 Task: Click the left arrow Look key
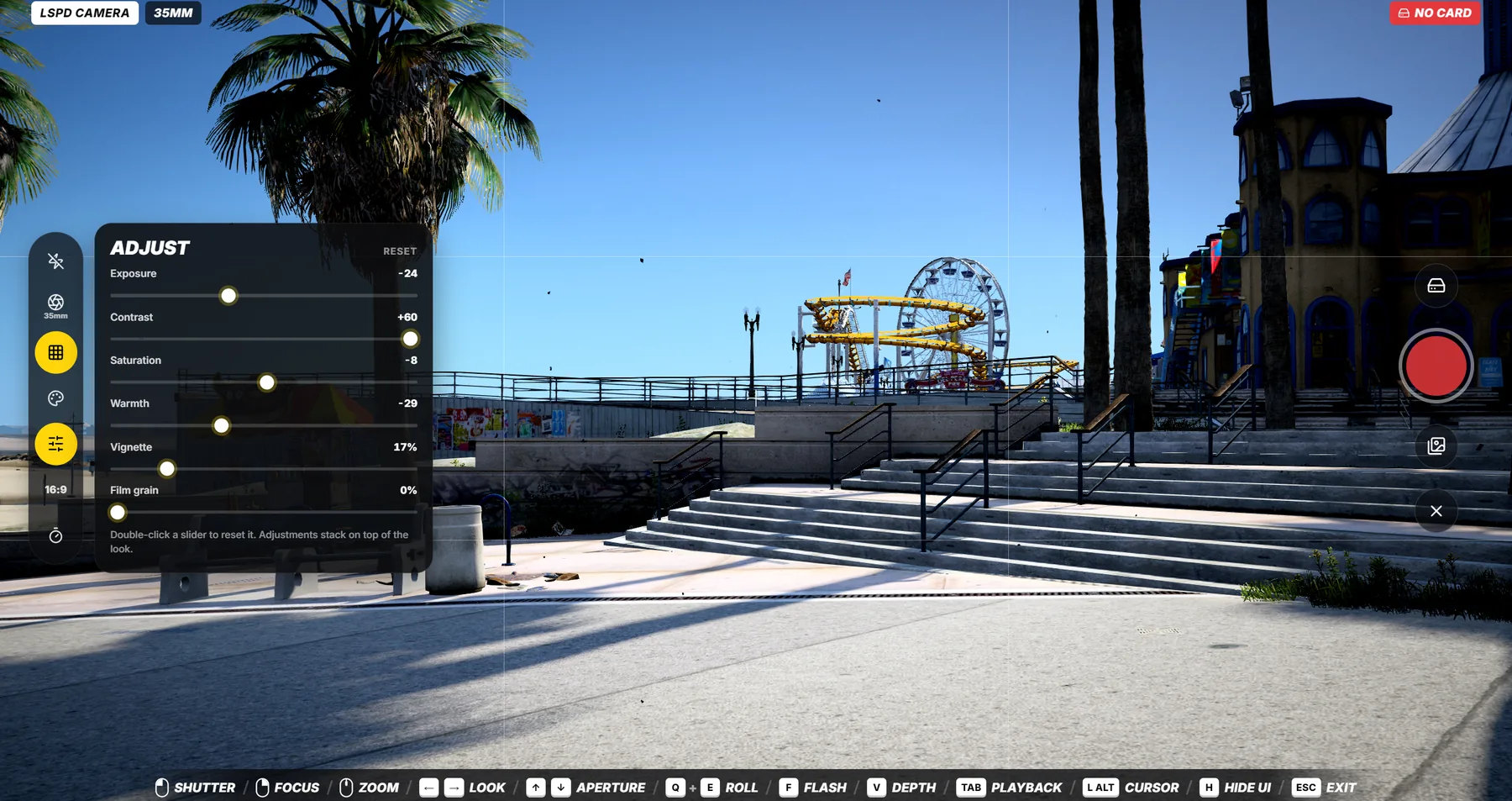pos(429,788)
